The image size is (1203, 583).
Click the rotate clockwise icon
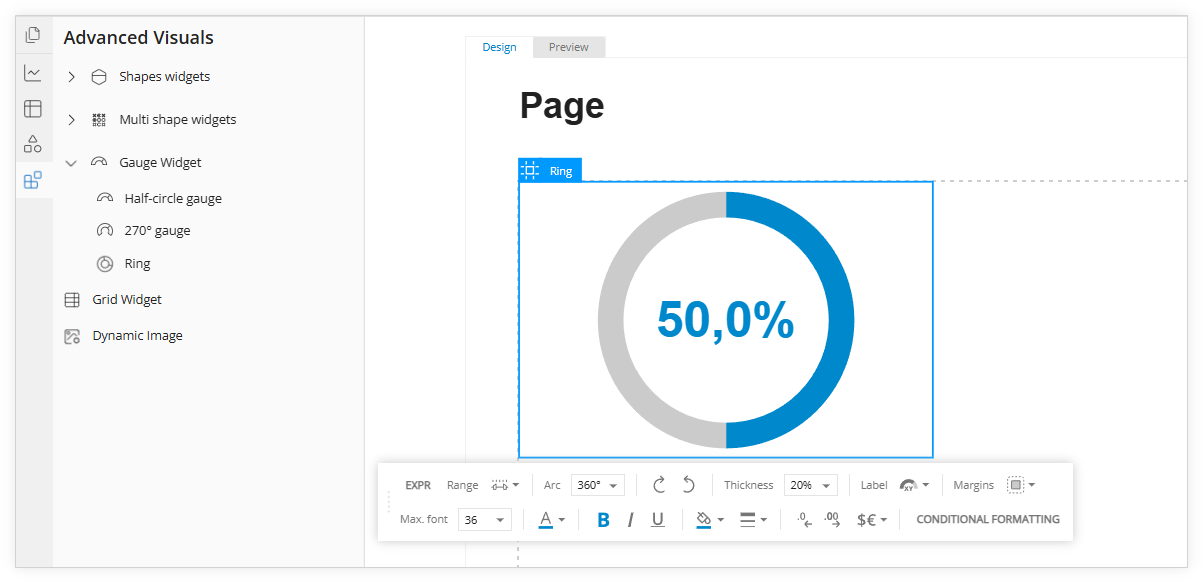click(x=659, y=485)
